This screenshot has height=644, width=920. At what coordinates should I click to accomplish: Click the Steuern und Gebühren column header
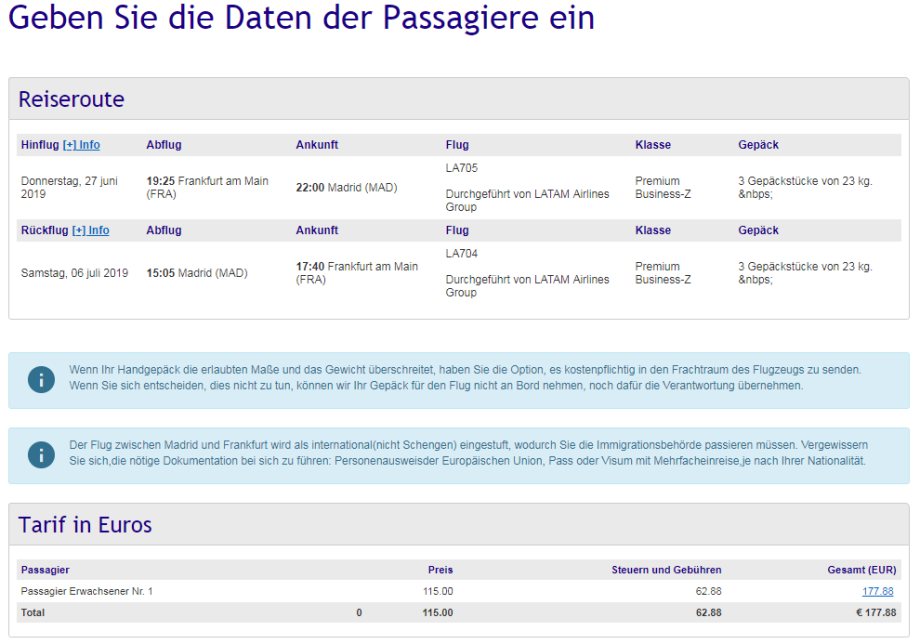click(x=666, y=570)
